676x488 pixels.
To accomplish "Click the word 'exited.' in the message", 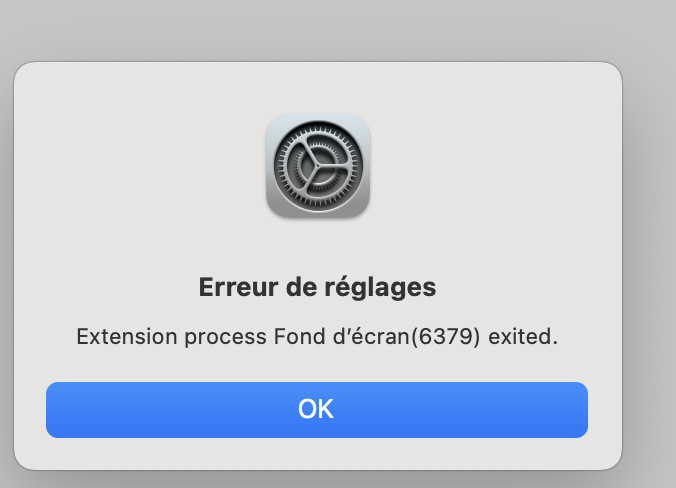I will [523, 337].
